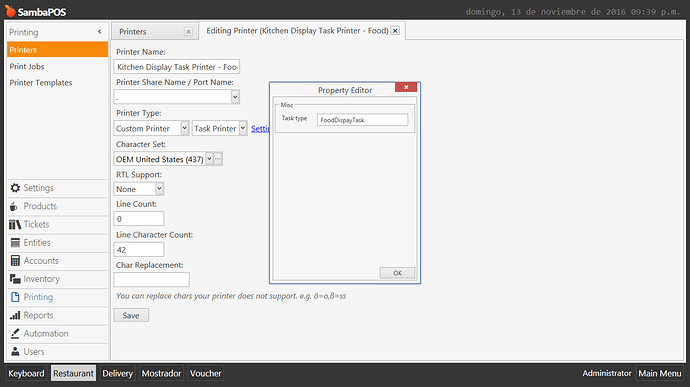Open Inventory via its boxes icon
Image resolution: width=690 pixels, height=387 pixels.
[x=15, y=279]
